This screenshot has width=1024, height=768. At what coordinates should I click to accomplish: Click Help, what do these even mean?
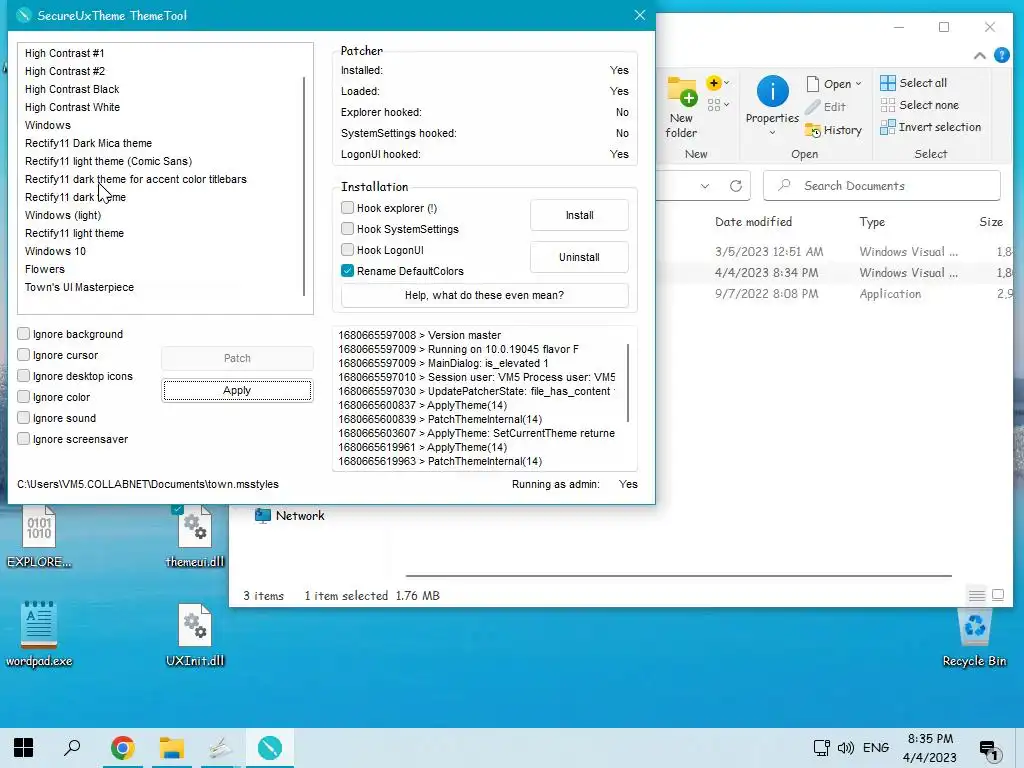[x=485, y=295]
